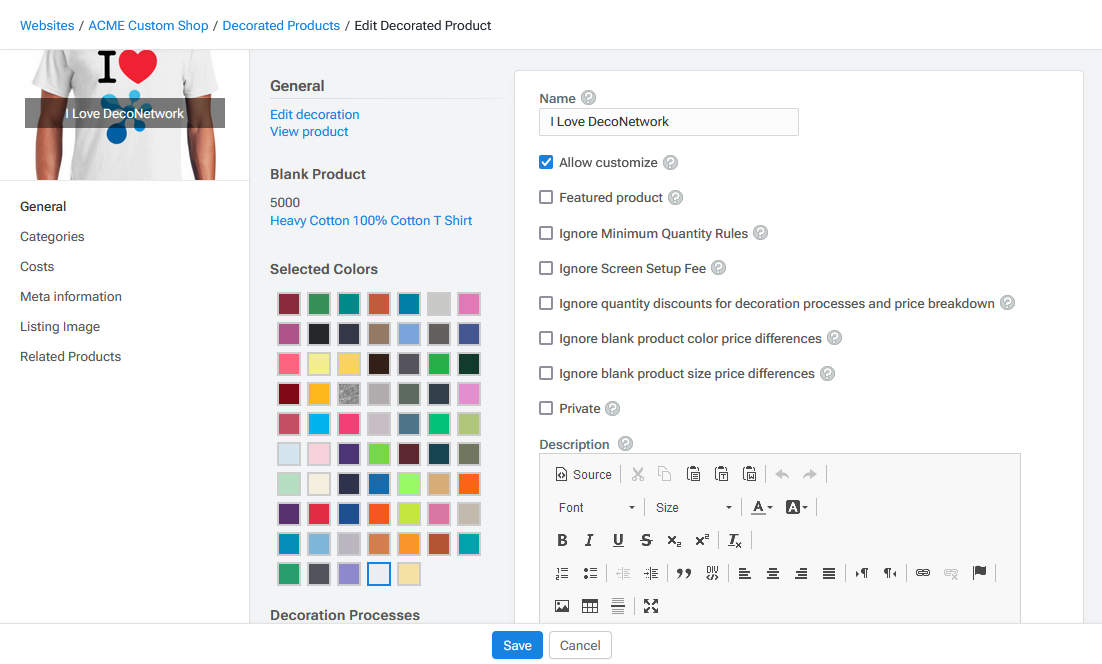The image size is (1102, 664).
Task: Click the Paste icon in editor toolbar
Action: click(693, 474)
